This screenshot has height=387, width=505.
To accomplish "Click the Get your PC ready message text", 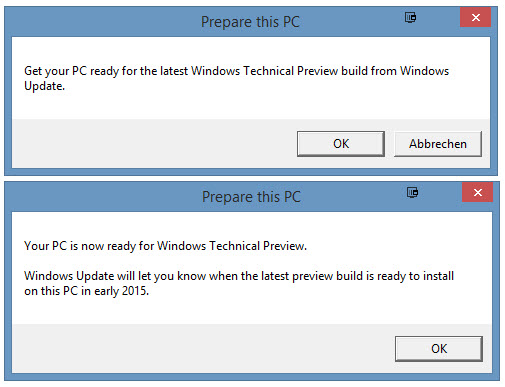I will pos(237,78).
